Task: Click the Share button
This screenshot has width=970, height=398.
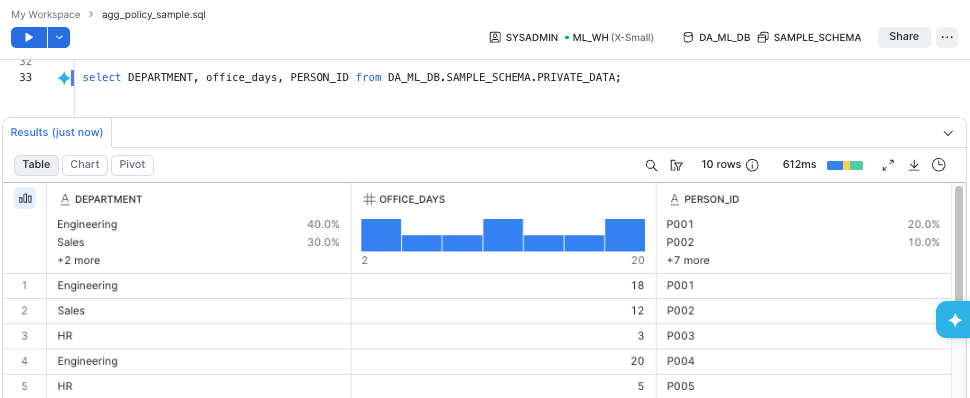Action: tap(904, 37)
